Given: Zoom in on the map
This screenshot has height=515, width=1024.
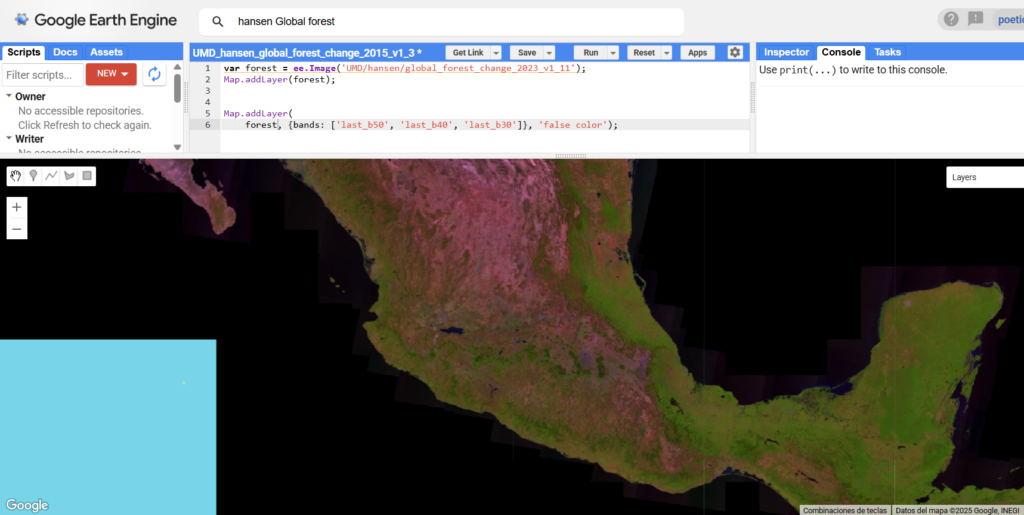Looking at the screenshot, I should pos(17,208).
